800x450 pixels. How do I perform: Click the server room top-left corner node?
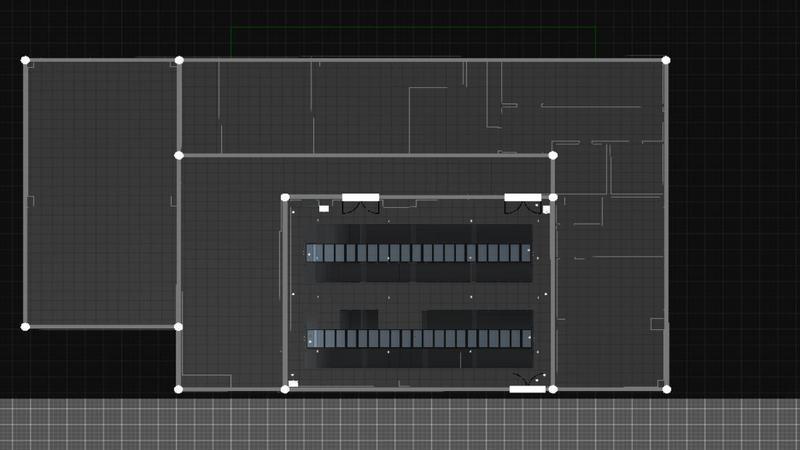(x=285, y=197)
